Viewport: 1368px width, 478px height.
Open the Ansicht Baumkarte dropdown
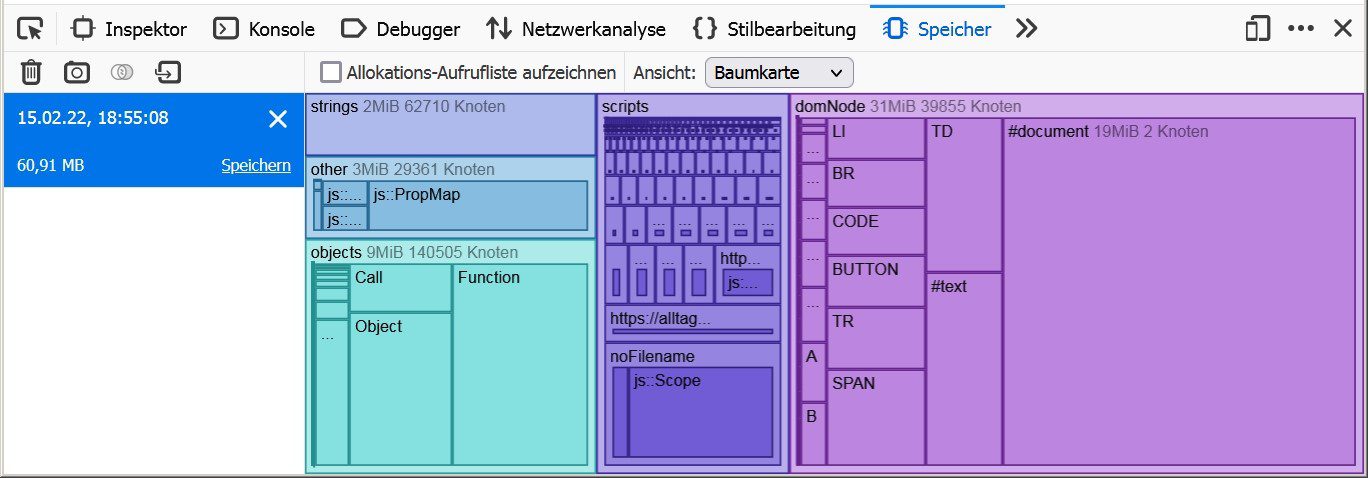point(779,72)
